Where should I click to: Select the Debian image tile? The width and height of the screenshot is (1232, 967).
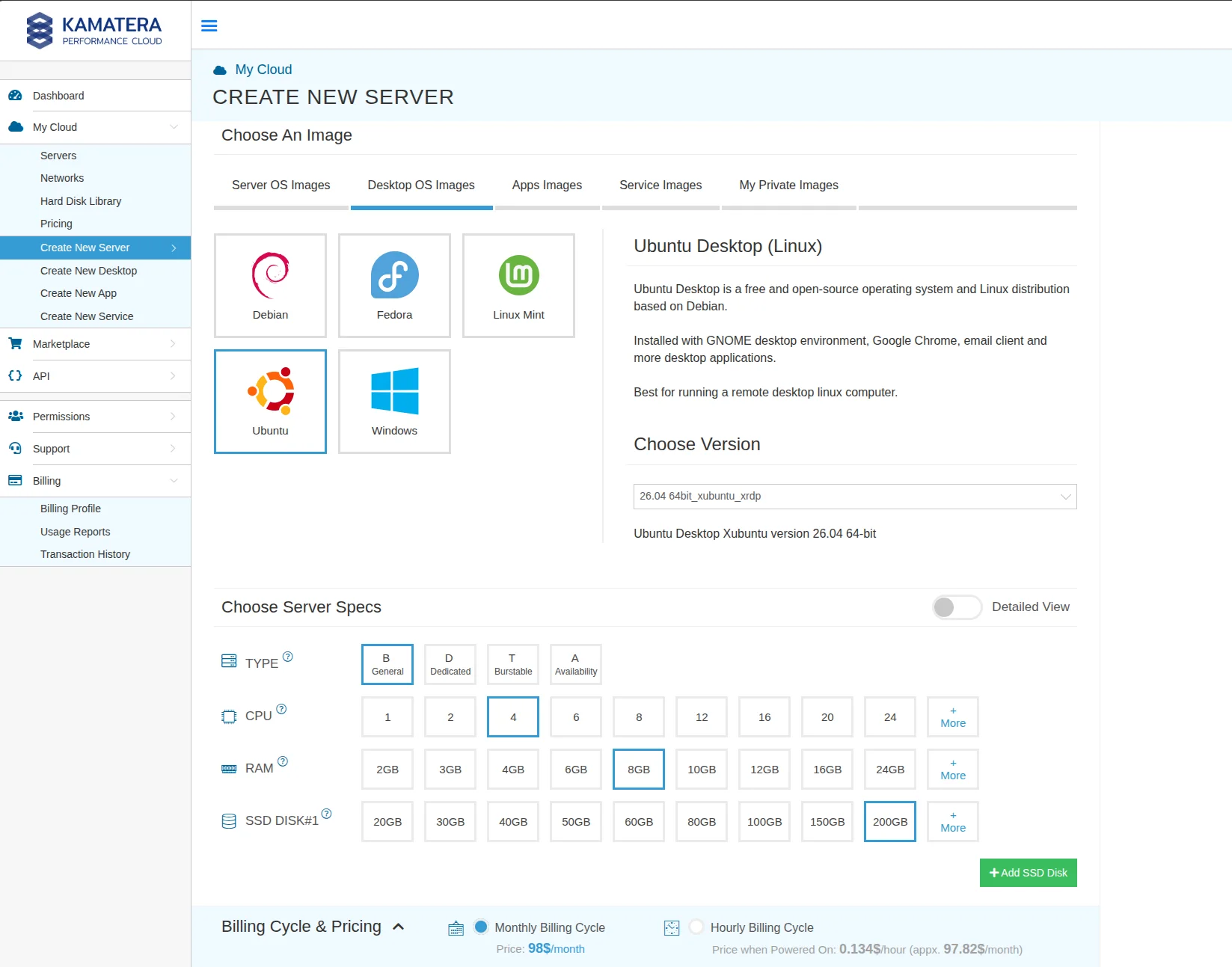point(270,286)
